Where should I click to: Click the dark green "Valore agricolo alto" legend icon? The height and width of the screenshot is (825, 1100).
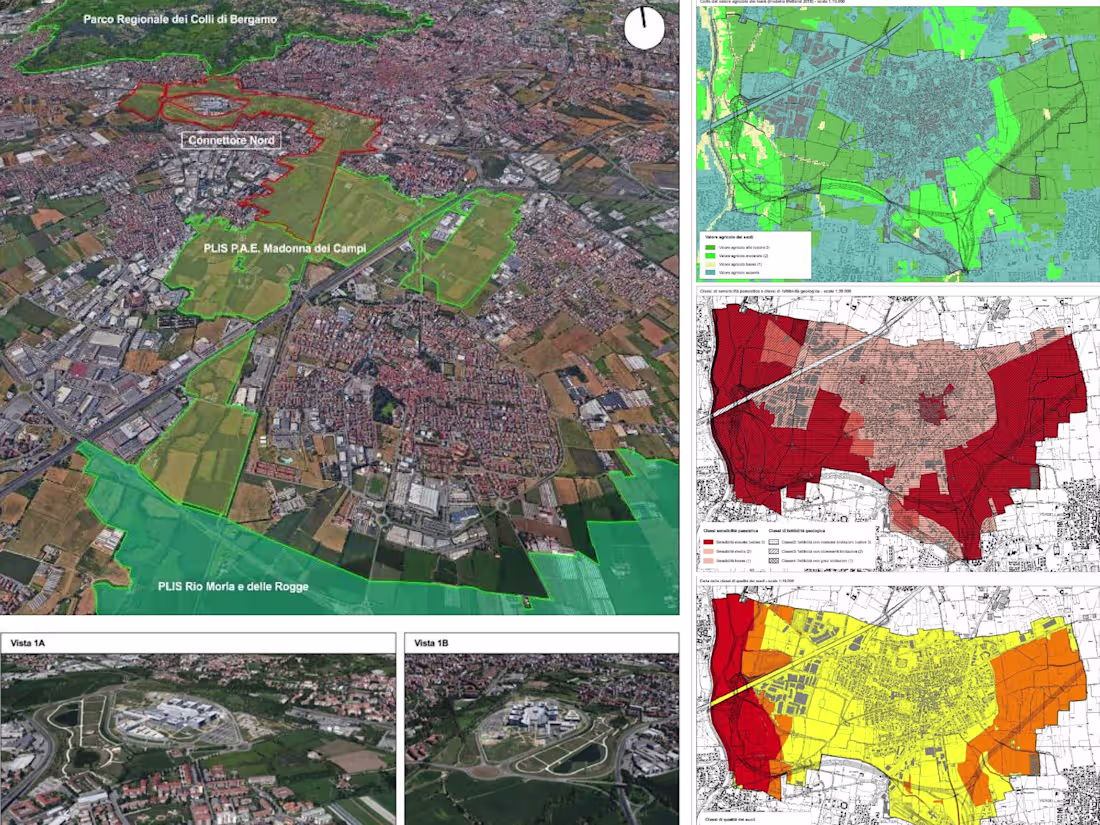(x=710, y=248)
